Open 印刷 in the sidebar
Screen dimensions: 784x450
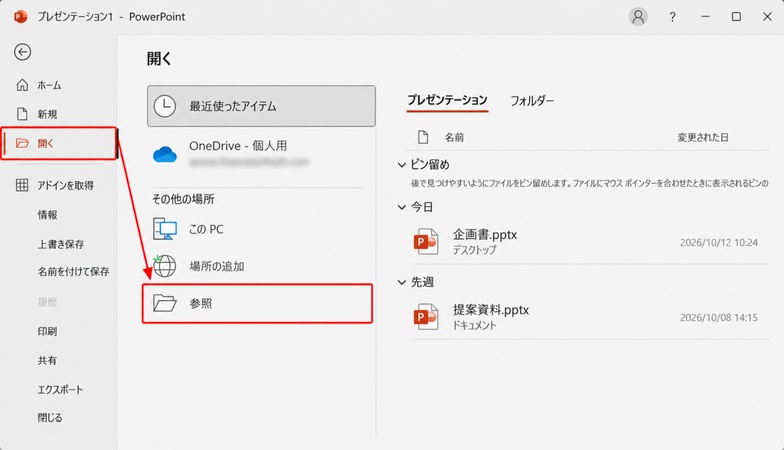click(48, 331)
